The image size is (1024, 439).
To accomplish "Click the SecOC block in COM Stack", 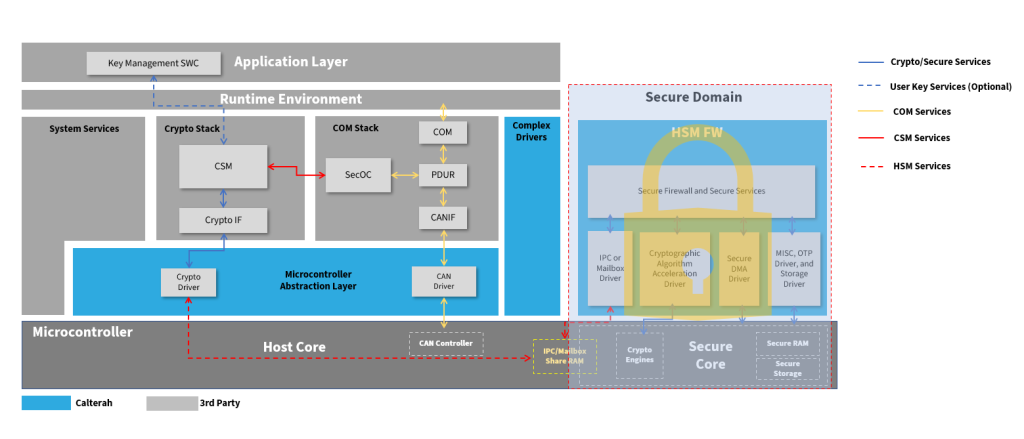I will point(358,175).
